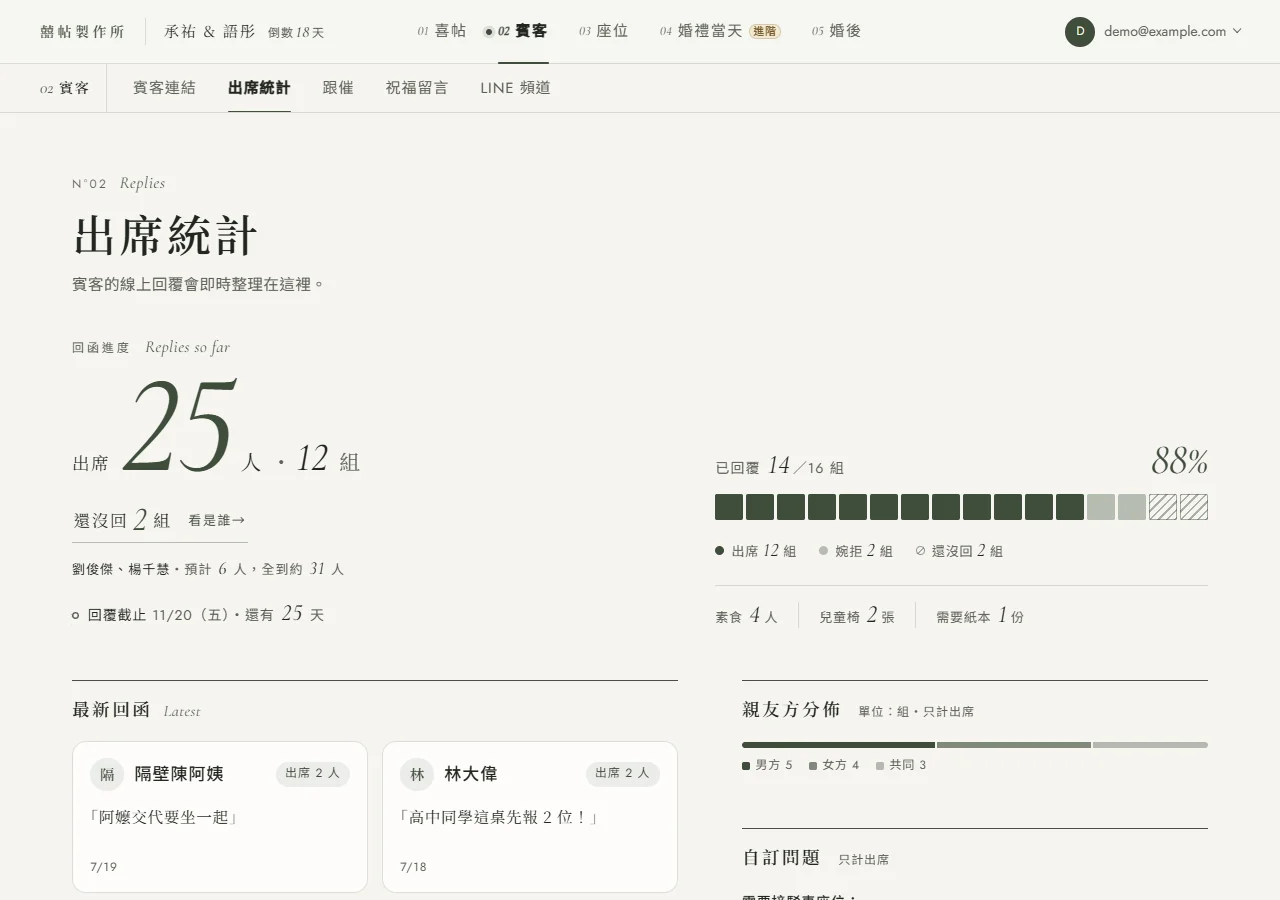Click the 進階 badge beside 婚禮當天
This screenshot has width=1280, height=900.
click(x=765, y=32)
